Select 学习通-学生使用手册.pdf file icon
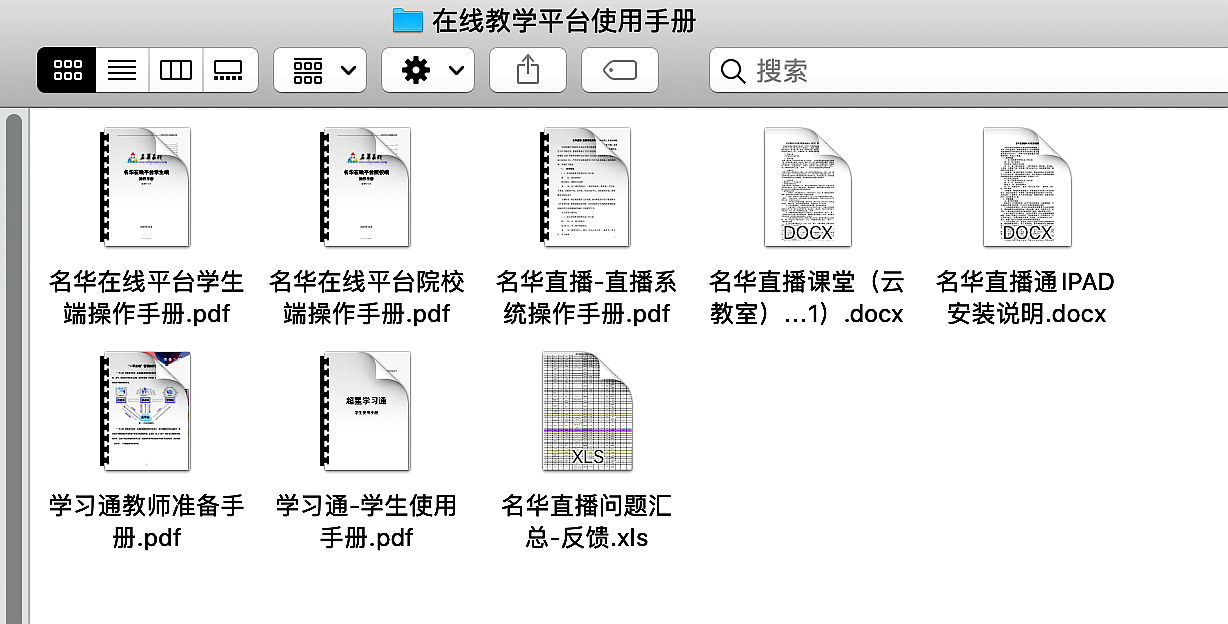Image resolution: width=1228 pixels, height=624 pixels. click(x=366, y=411)
